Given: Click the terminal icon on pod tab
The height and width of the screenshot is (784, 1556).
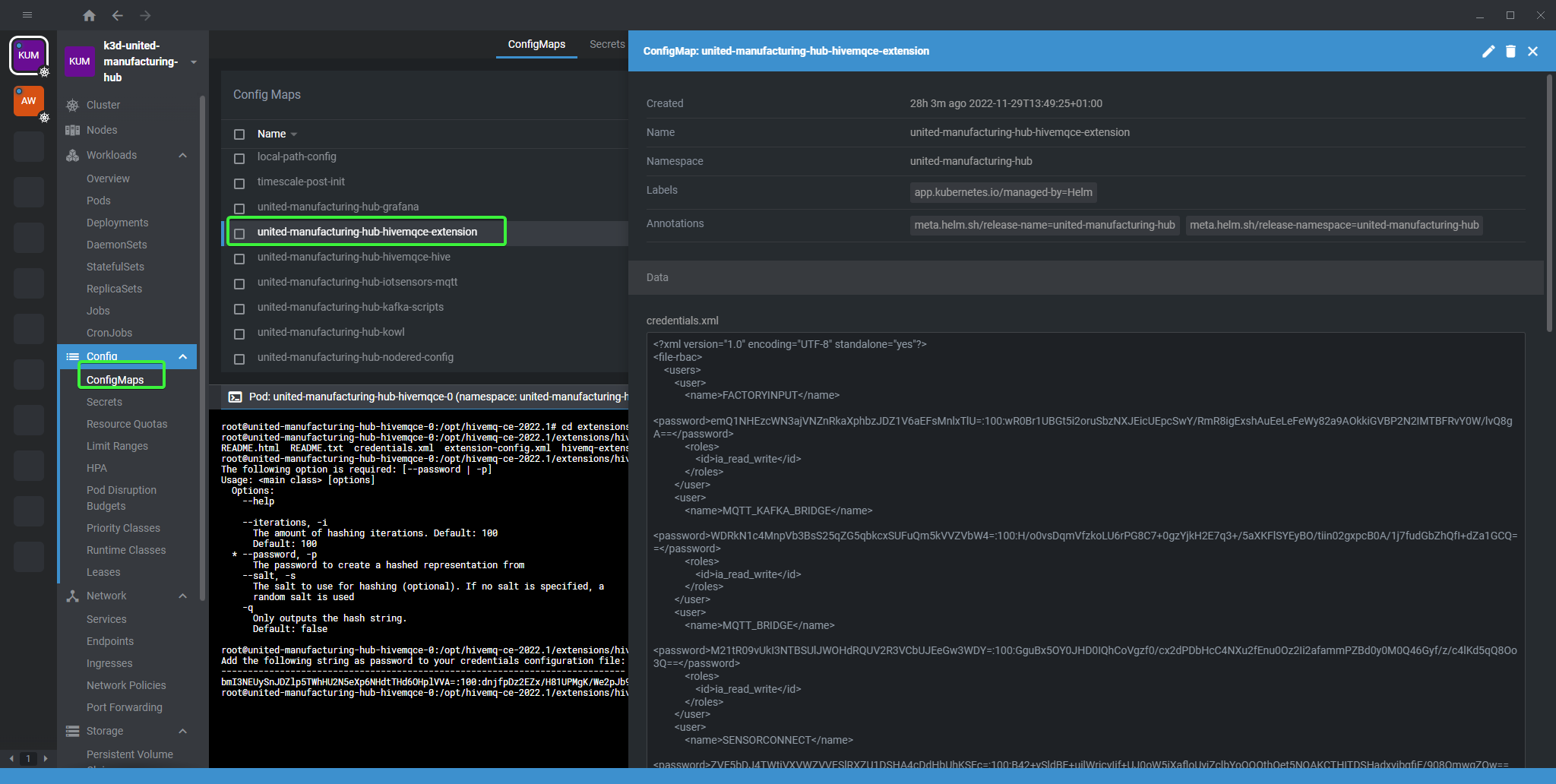Looking at the screenshot, I should coord(236,397).
